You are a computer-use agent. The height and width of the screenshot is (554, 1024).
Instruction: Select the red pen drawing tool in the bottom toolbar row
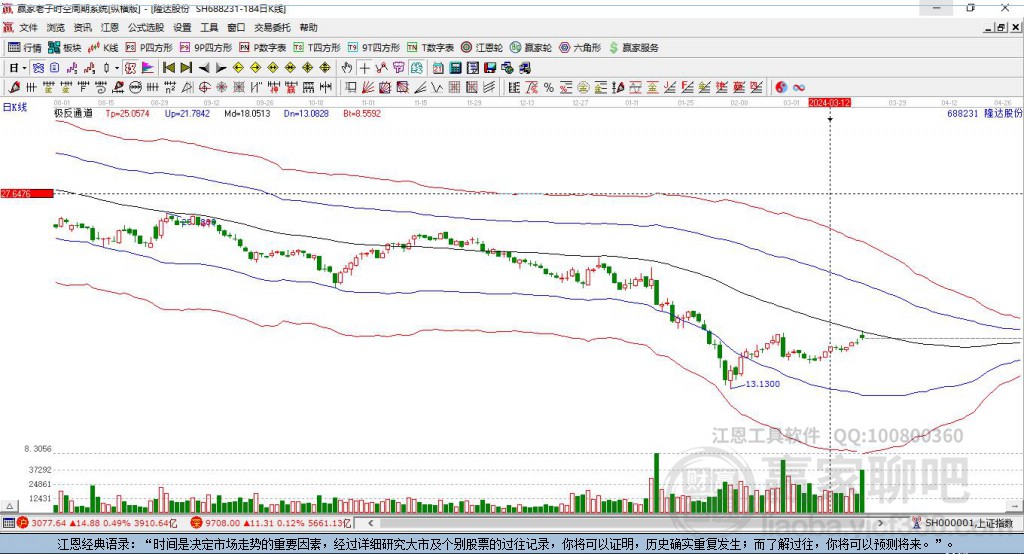pos(14,88)
